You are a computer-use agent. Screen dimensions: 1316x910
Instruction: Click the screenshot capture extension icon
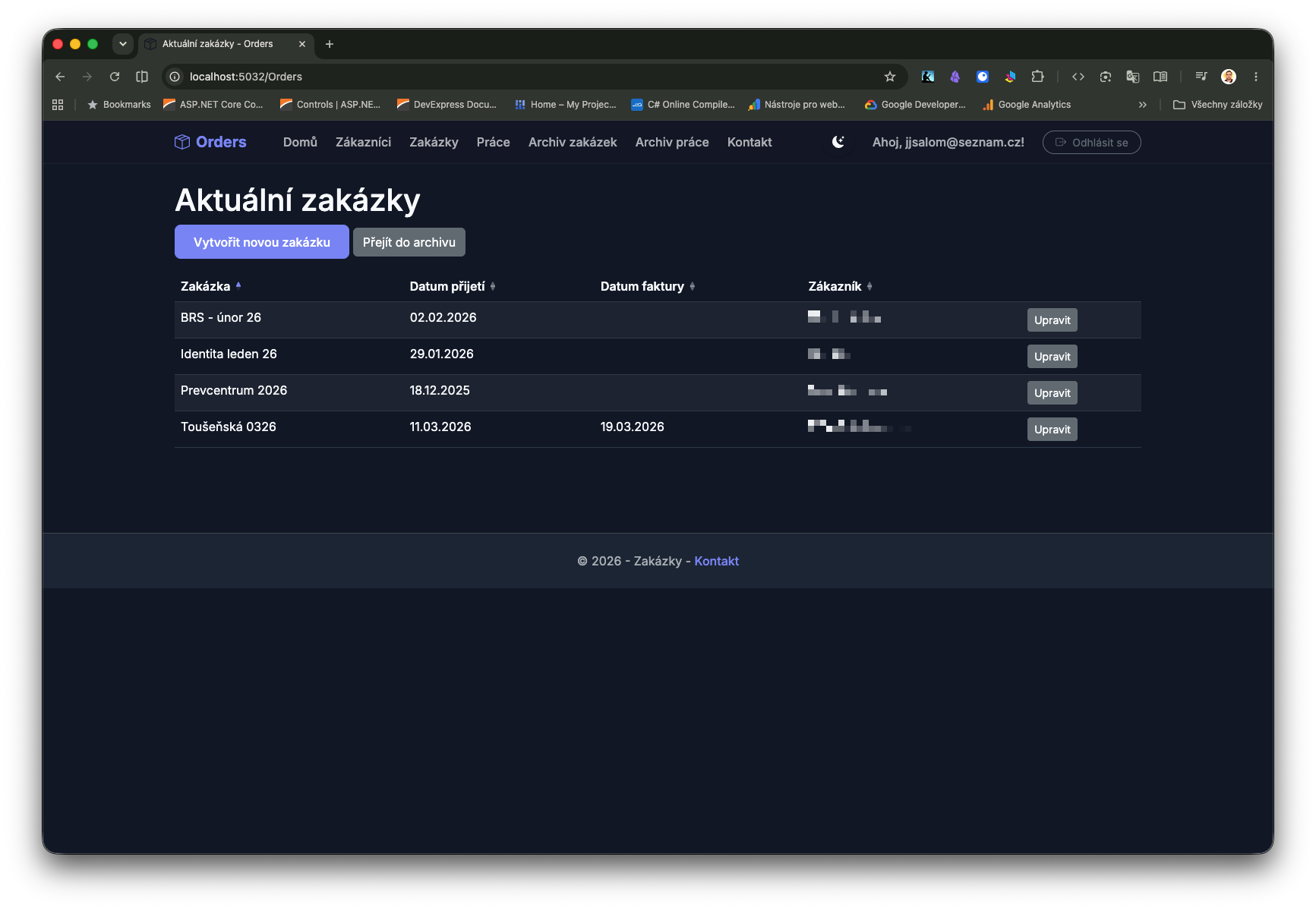(x=1106, y=77)
